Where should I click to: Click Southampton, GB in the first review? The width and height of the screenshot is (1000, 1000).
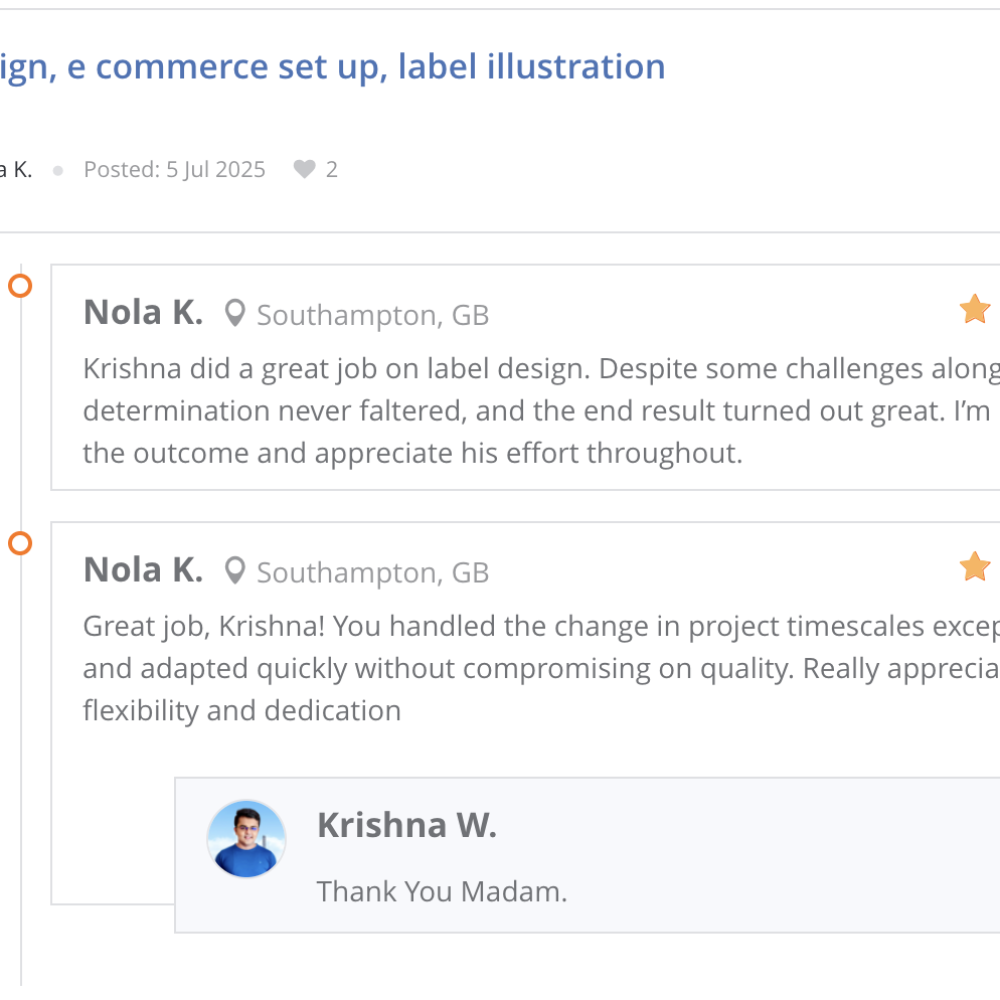[373, 316]
